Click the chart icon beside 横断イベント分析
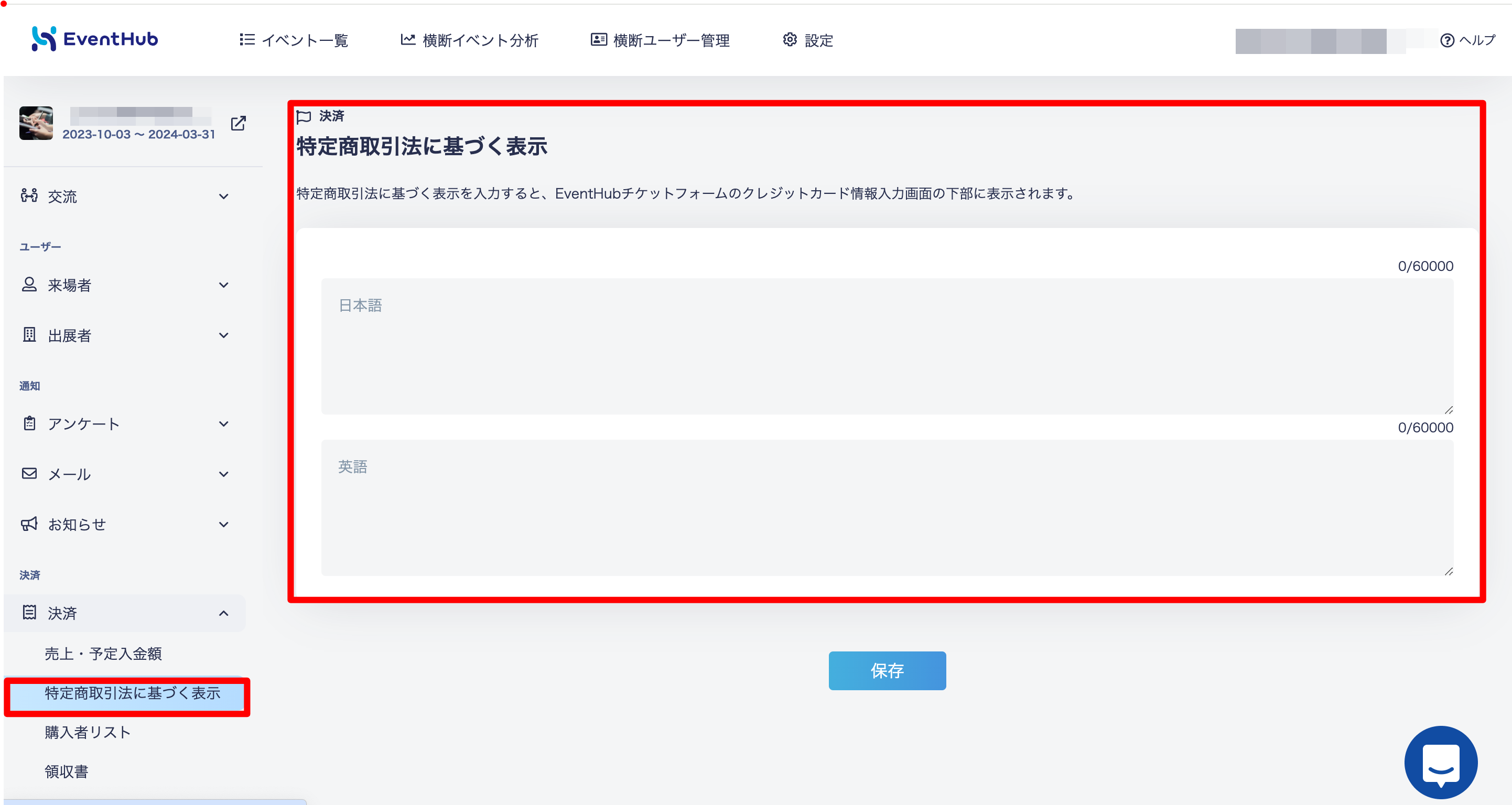Screen dimensions: 1512x805 click(x=408, y=39)
